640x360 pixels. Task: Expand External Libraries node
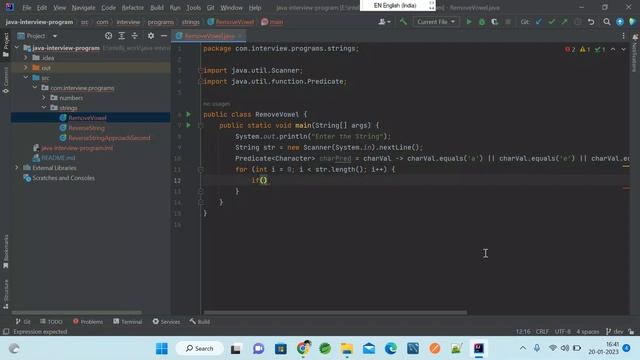point(17,168)
